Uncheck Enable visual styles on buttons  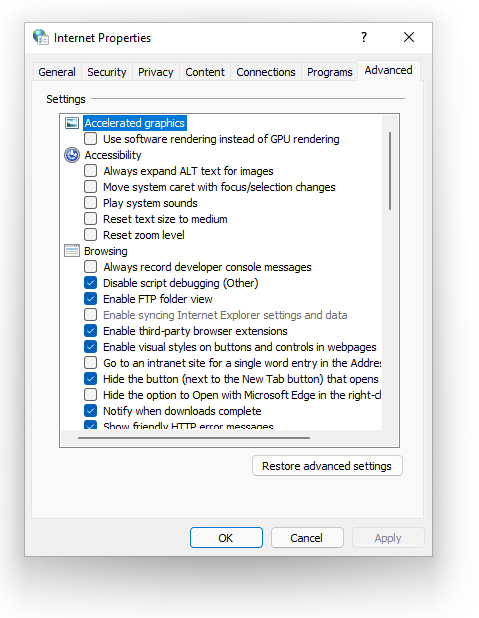point(91,347)
